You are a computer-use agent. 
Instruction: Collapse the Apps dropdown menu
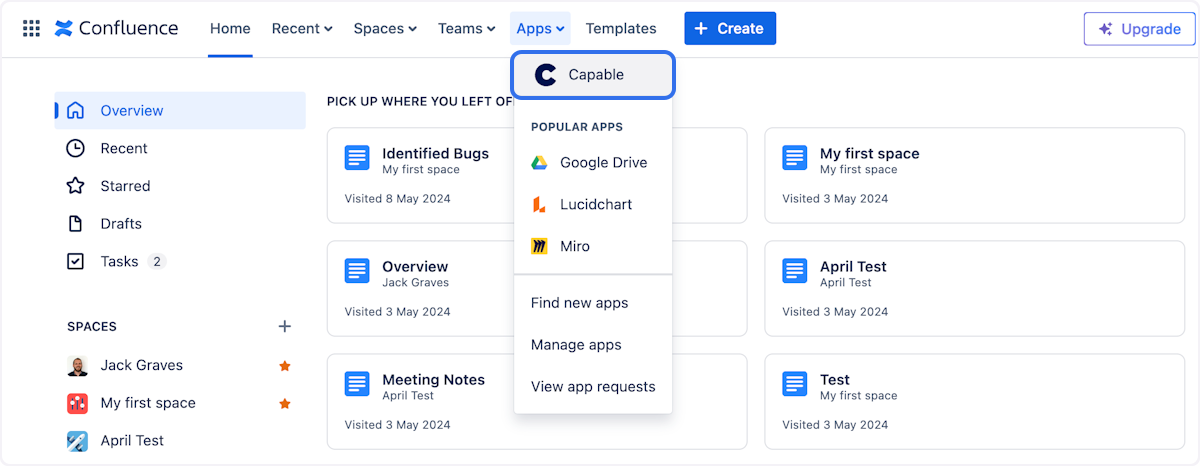tap(540, 29)
